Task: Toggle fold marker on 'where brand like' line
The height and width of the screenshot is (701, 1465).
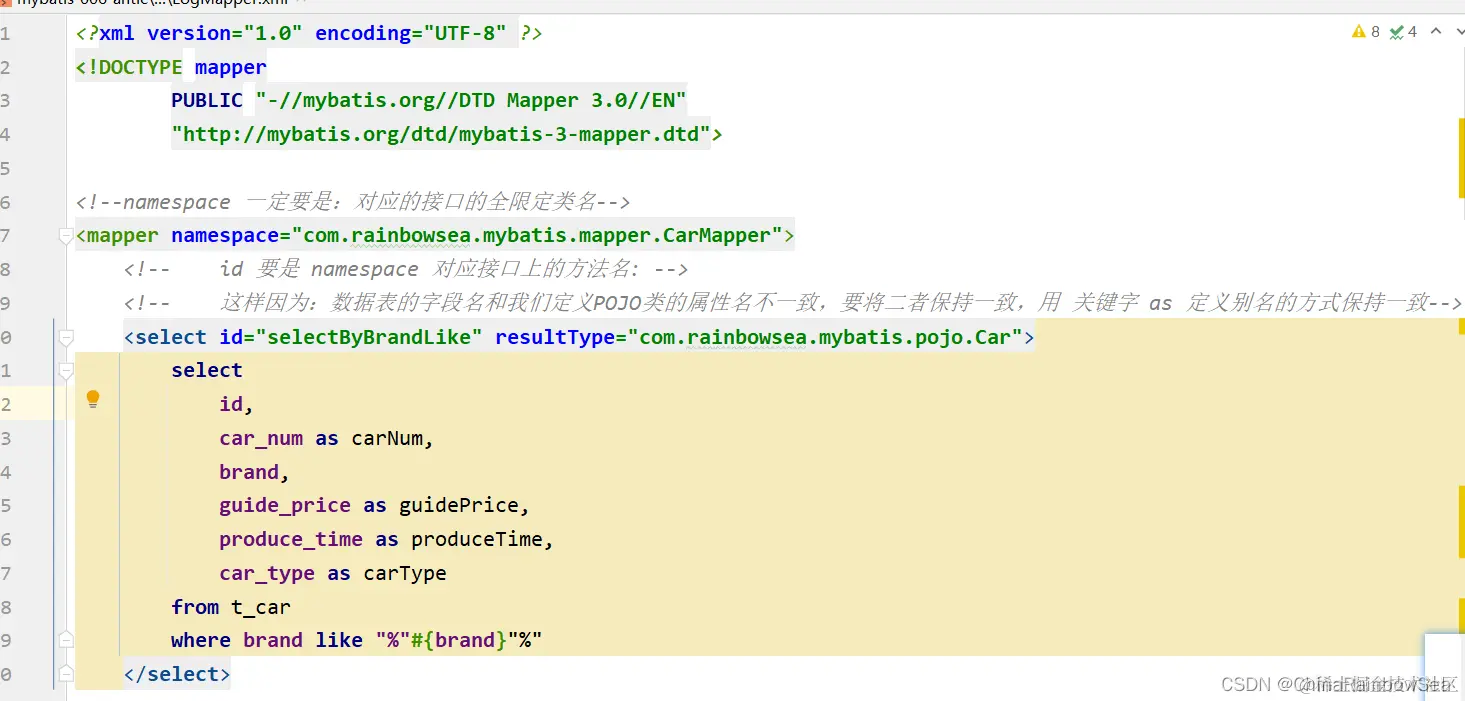Action: pos(66,640)
